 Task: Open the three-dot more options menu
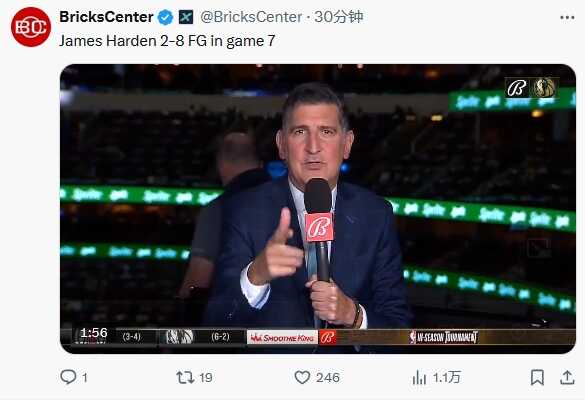click(567, 18)
